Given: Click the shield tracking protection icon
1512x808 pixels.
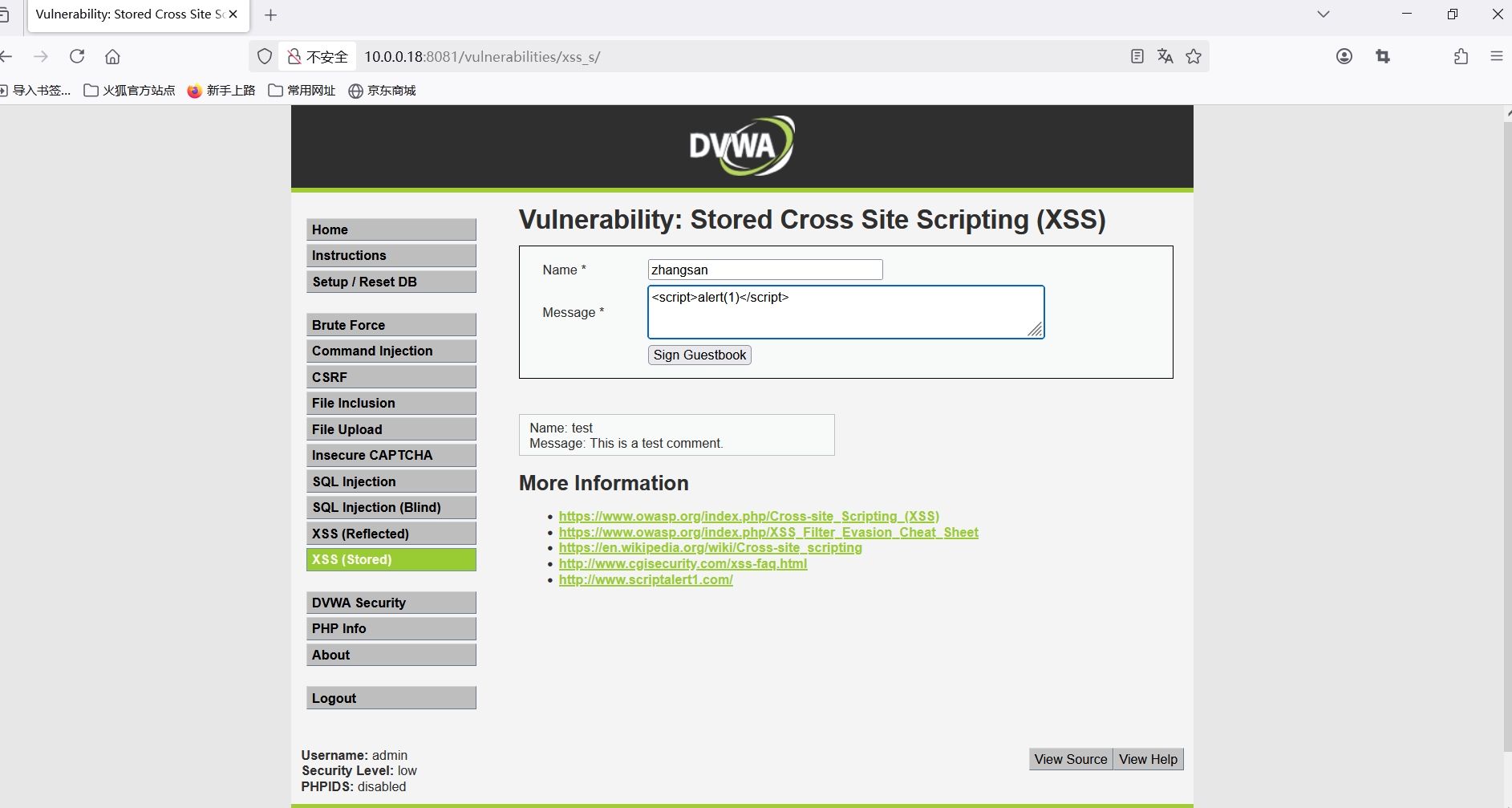Looking at the screenshot, I should (265, 56).
